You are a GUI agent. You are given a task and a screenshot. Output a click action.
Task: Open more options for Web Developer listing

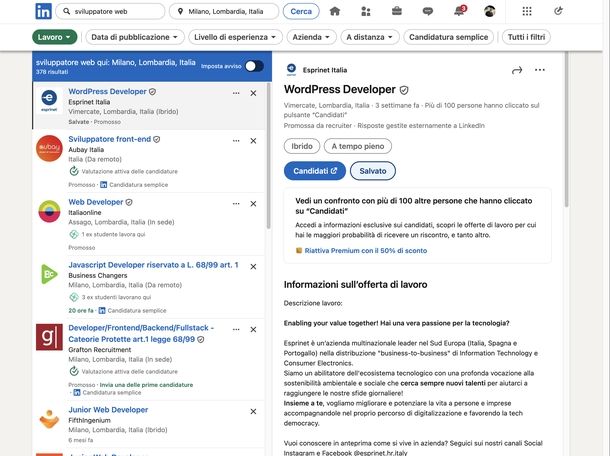coord(236,204)
